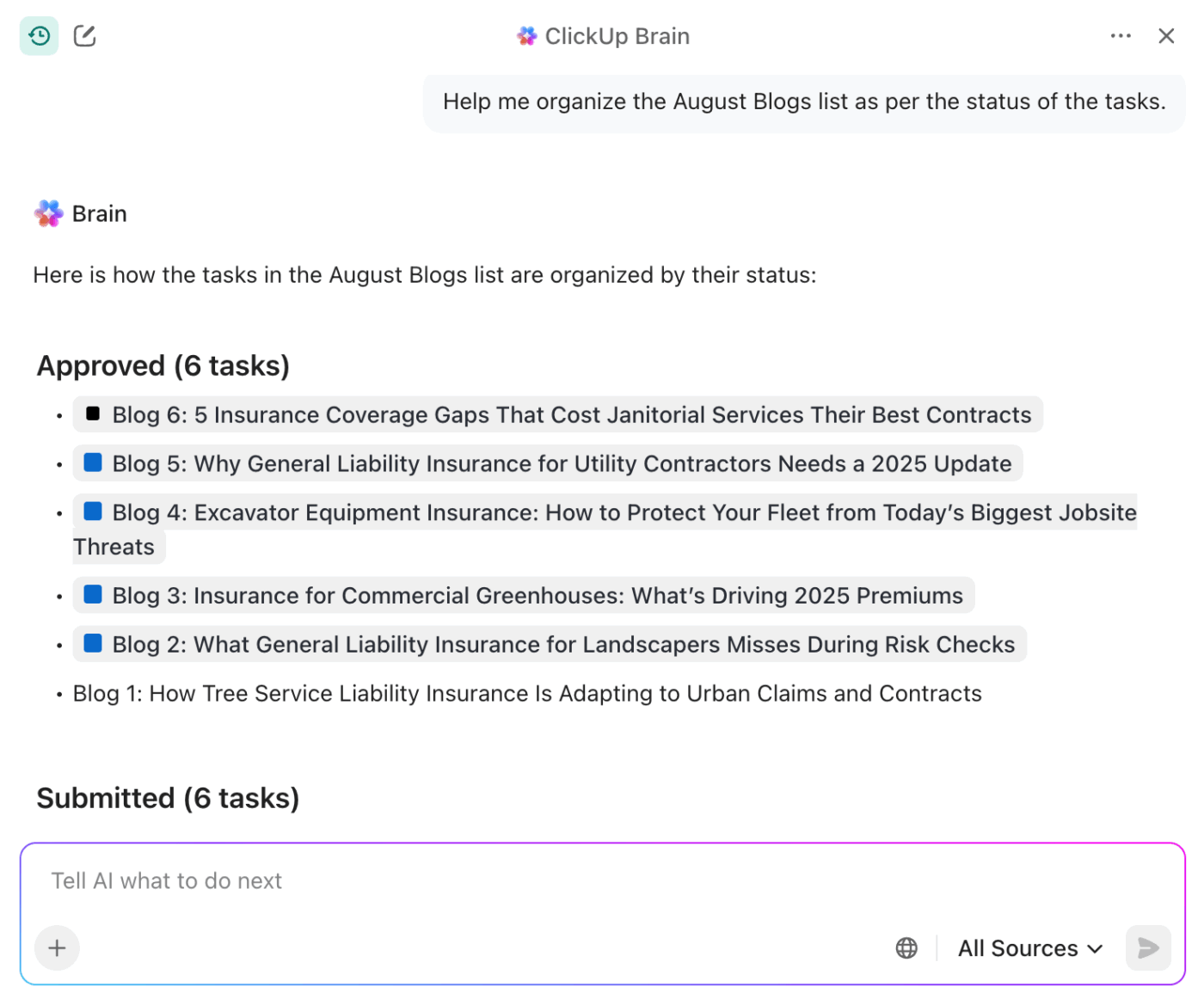Open the chat history panel
The image size is (1204, 1005).
pos(39,35)
